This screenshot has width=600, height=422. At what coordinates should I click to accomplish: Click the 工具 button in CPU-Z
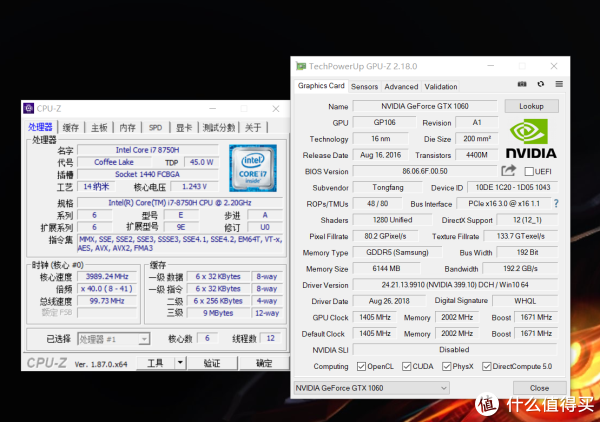(x=155, y=363)
